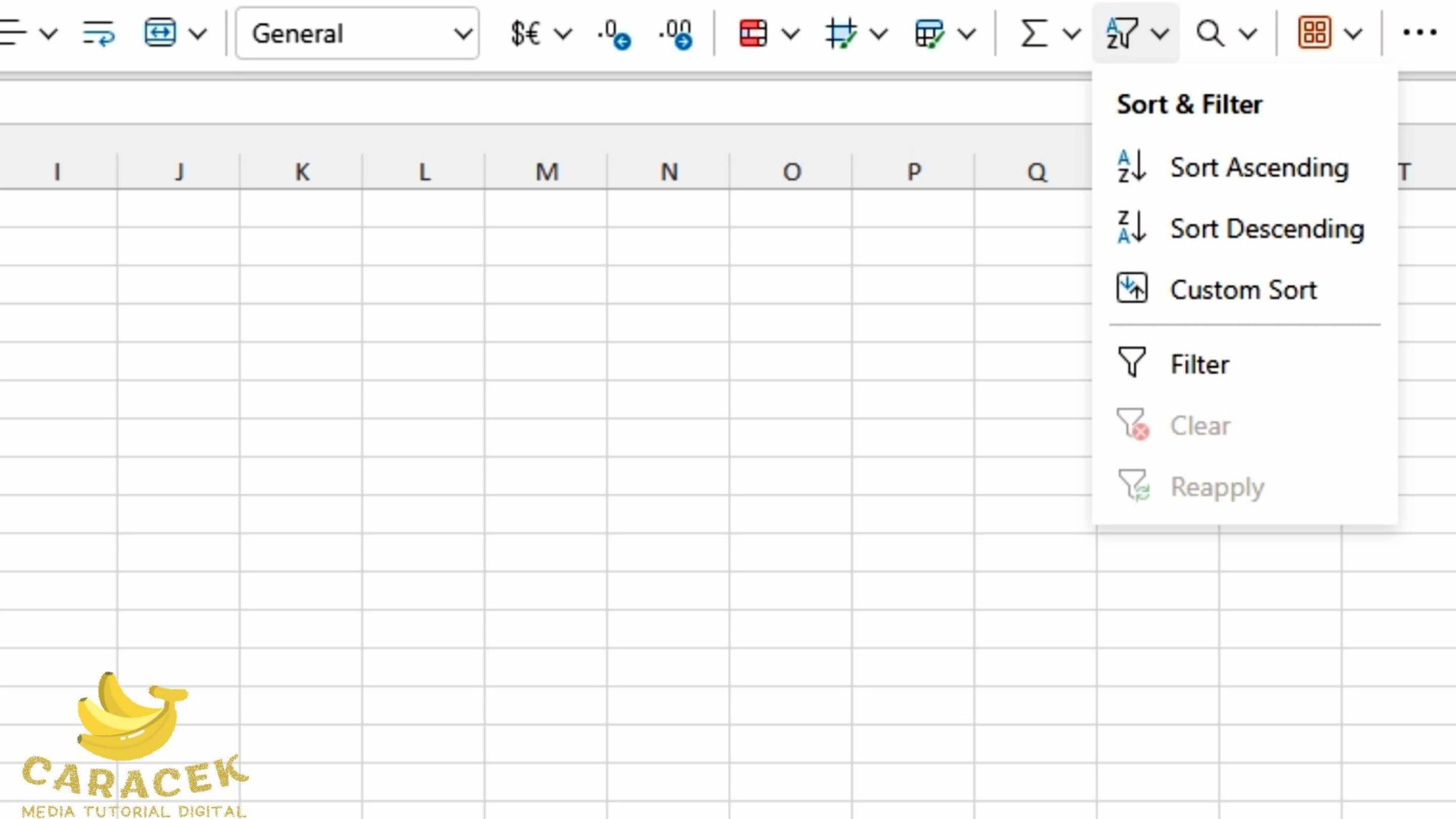
Task: Open the Find tool magnifier
Action: [1211, 32]
